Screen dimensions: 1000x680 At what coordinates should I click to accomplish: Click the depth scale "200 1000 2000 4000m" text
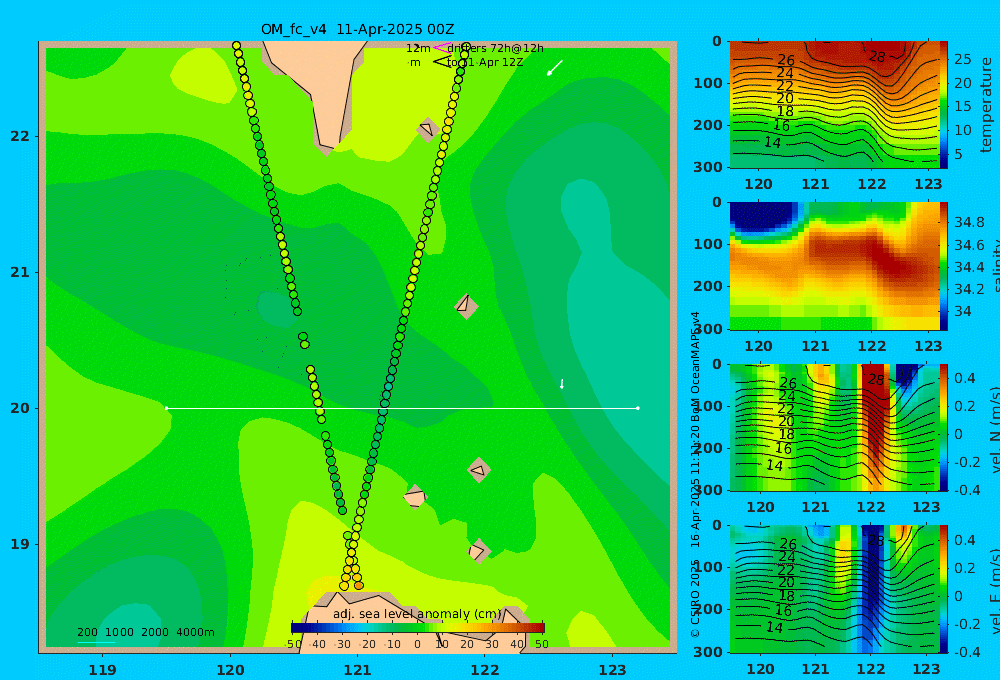[x=146, y=632]
